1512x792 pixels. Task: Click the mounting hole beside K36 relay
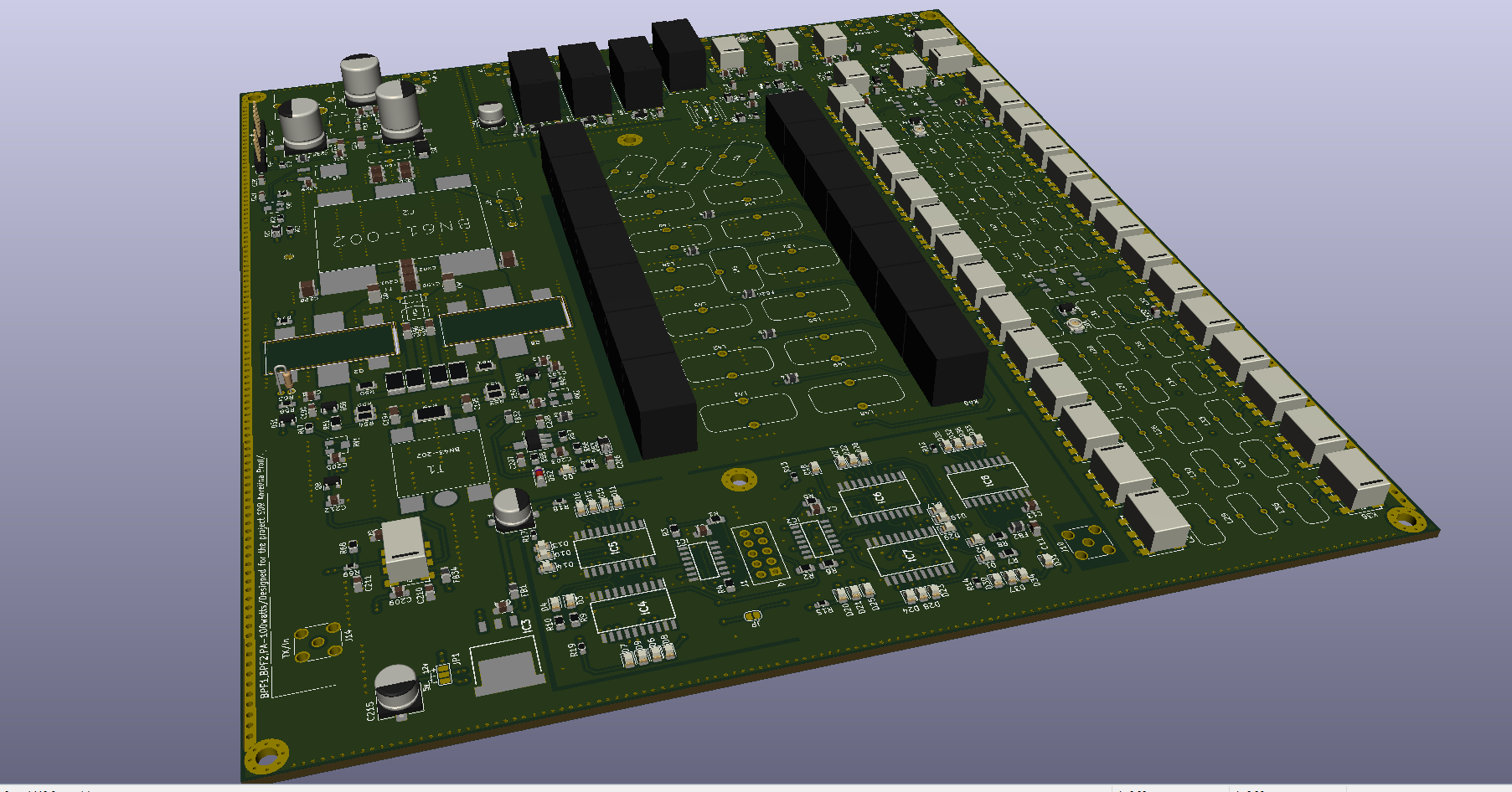(1406, 519)
